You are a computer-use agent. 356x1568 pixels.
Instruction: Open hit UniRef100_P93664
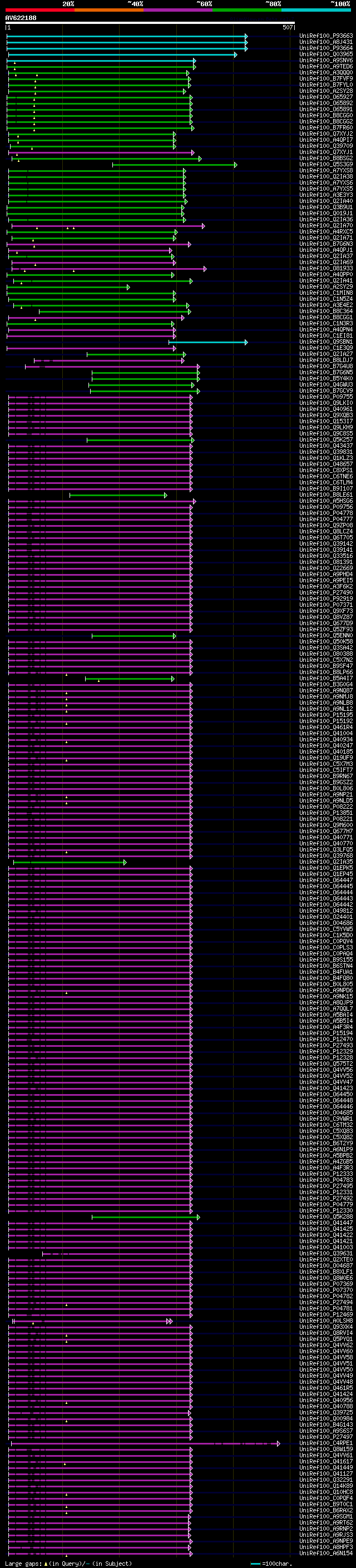coord(326,48)
